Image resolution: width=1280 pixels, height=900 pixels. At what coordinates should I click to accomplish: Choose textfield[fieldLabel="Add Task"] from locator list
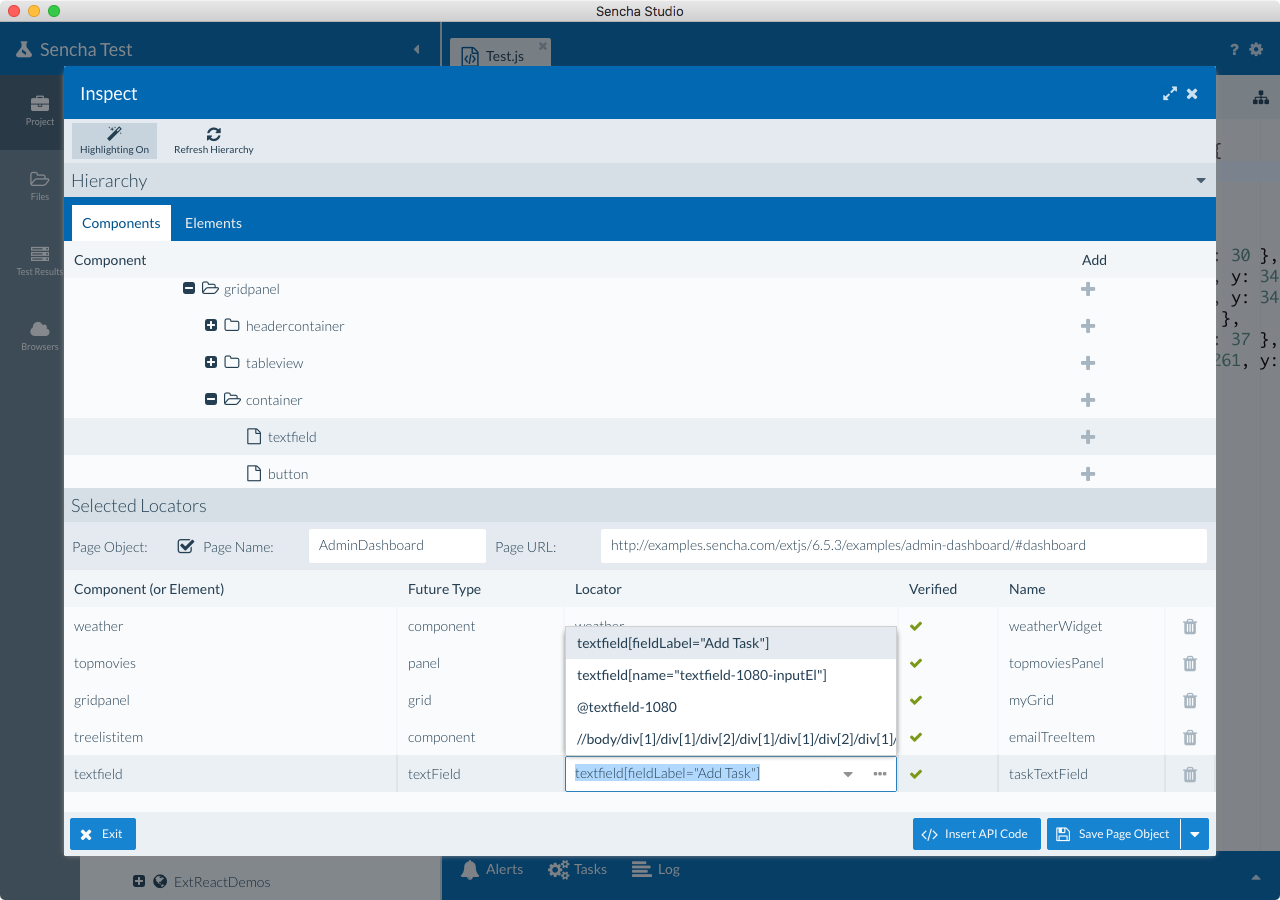pyautogui.click(x=731, y=643)
